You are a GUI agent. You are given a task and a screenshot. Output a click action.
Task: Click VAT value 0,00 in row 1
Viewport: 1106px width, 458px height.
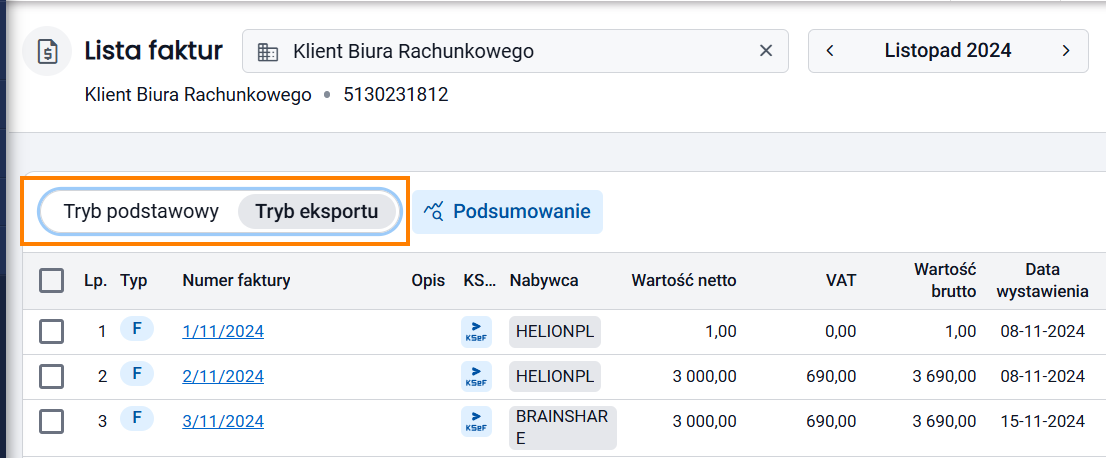click(840, 331)
